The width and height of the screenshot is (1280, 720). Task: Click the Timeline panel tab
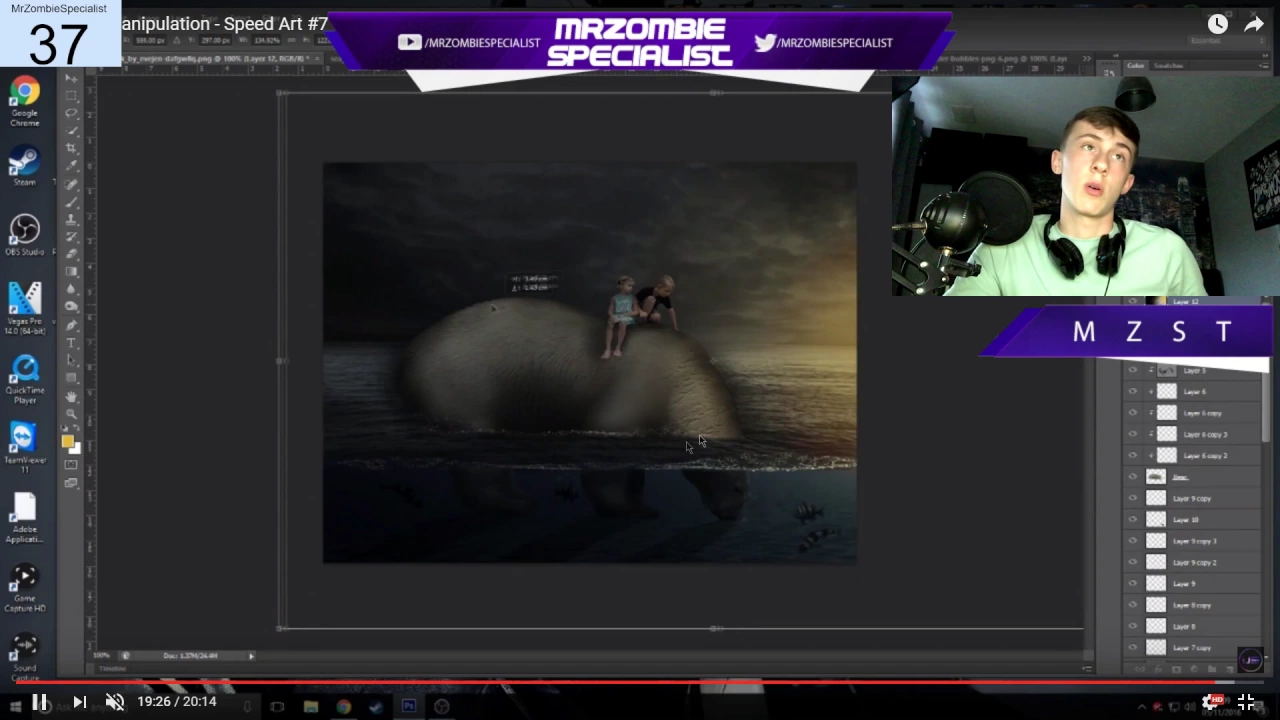pyautogui.click(x=112, y=669)
